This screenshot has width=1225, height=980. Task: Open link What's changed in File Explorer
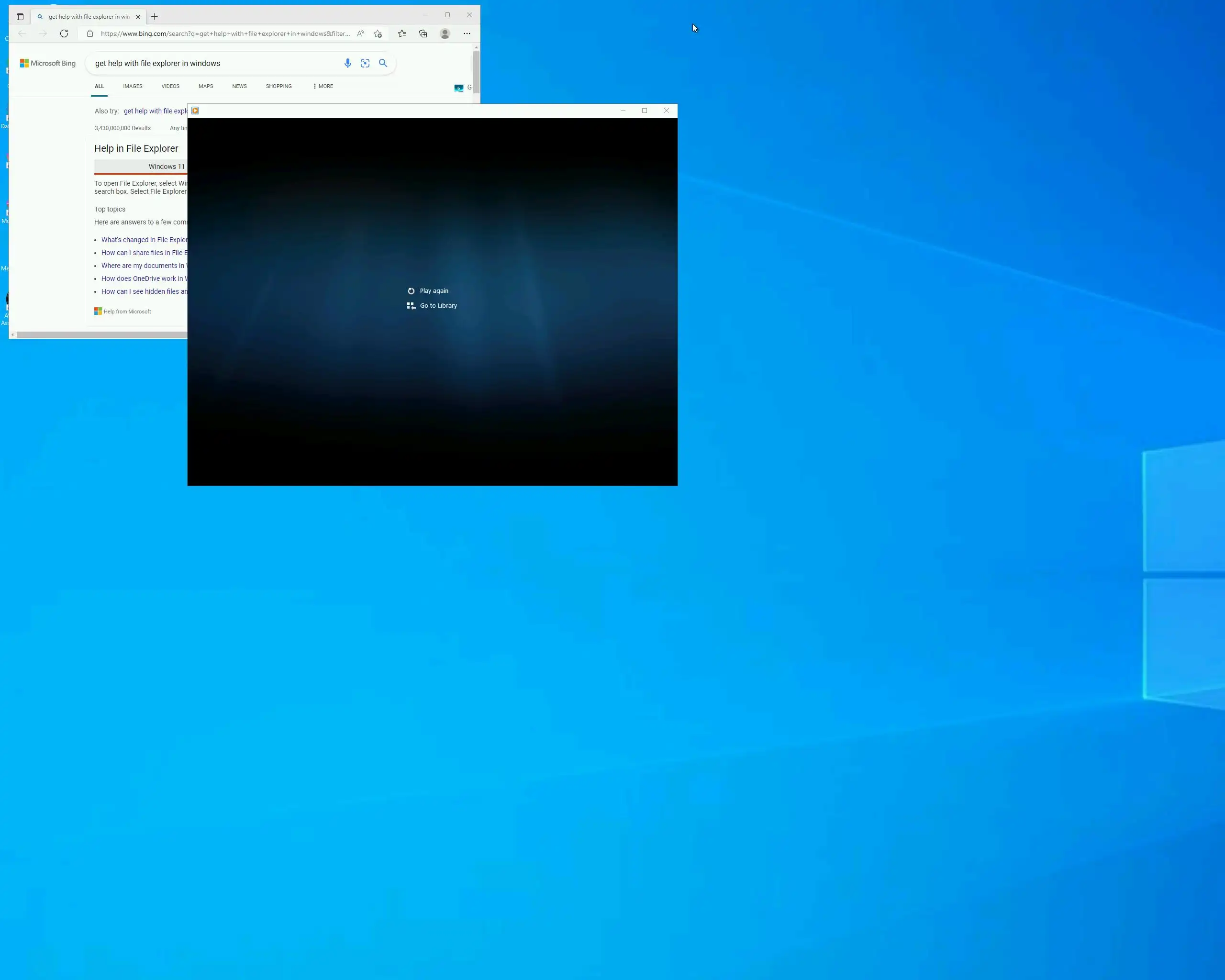(144, 240)
